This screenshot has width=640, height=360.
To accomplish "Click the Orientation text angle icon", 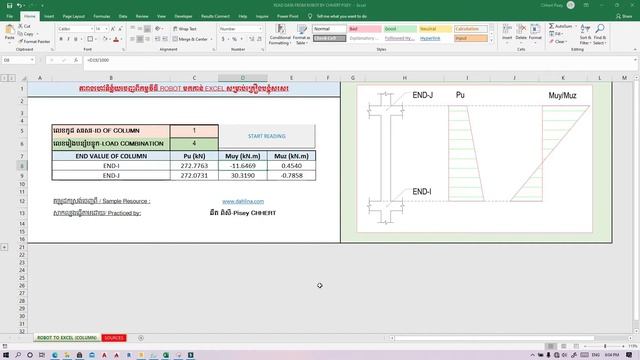I will (x=158, y=29).
